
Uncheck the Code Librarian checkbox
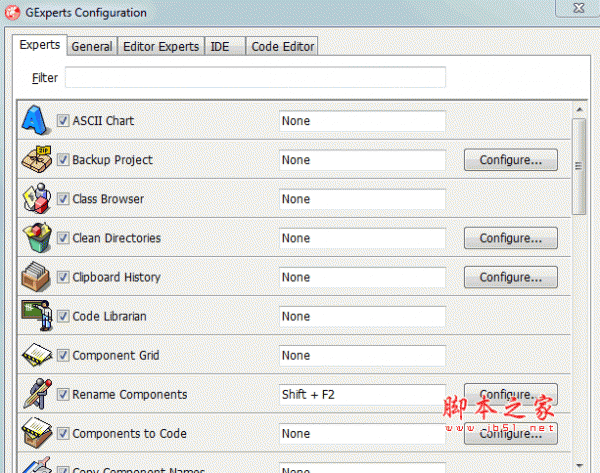(63, 316)
